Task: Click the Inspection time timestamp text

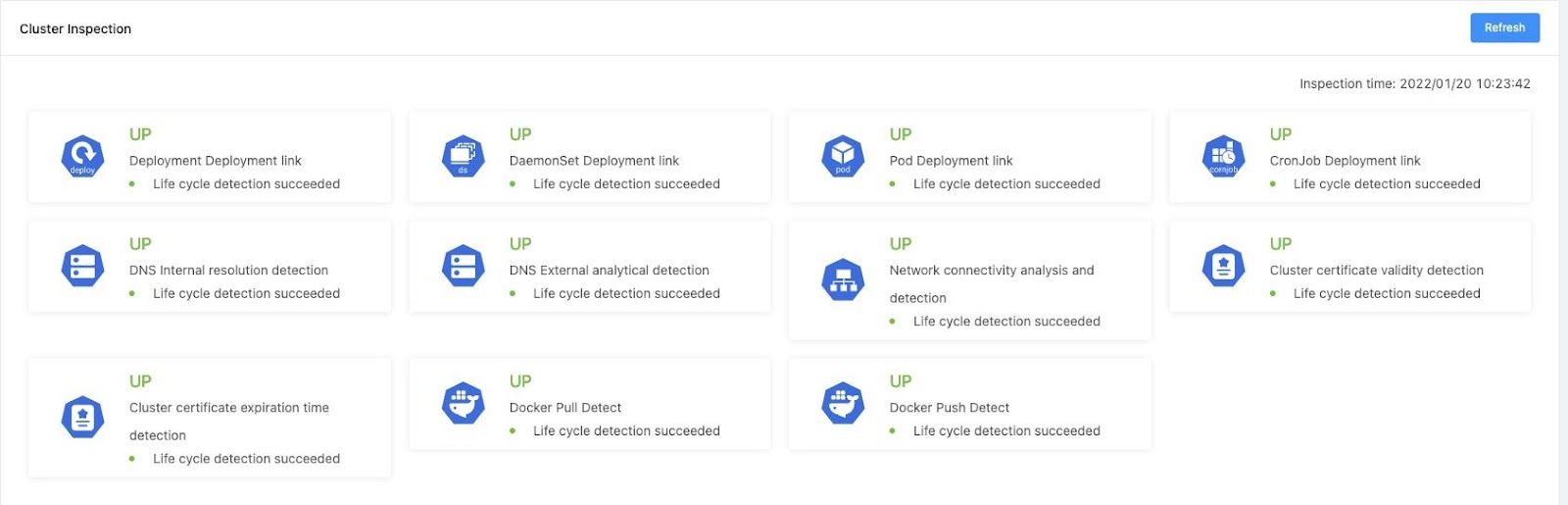Action: coord(1414,84)
